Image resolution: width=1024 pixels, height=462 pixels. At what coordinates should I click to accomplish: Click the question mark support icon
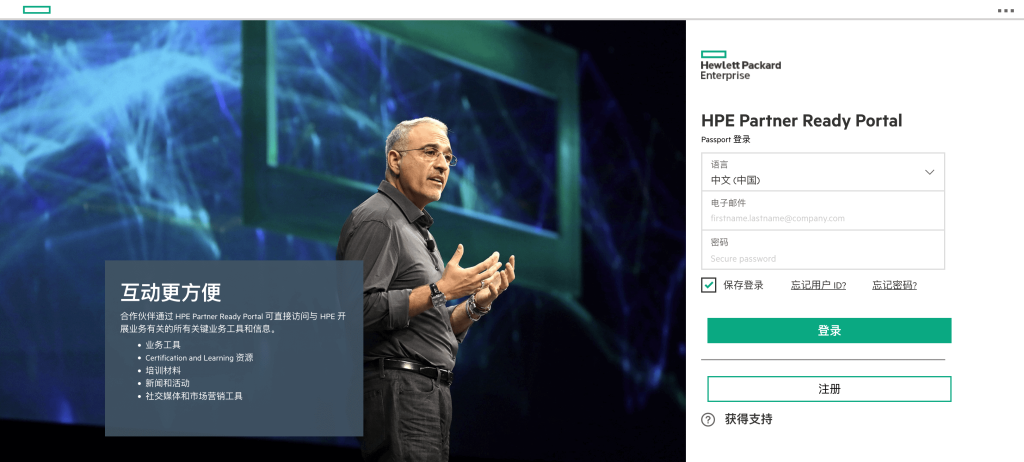[708, 420]
